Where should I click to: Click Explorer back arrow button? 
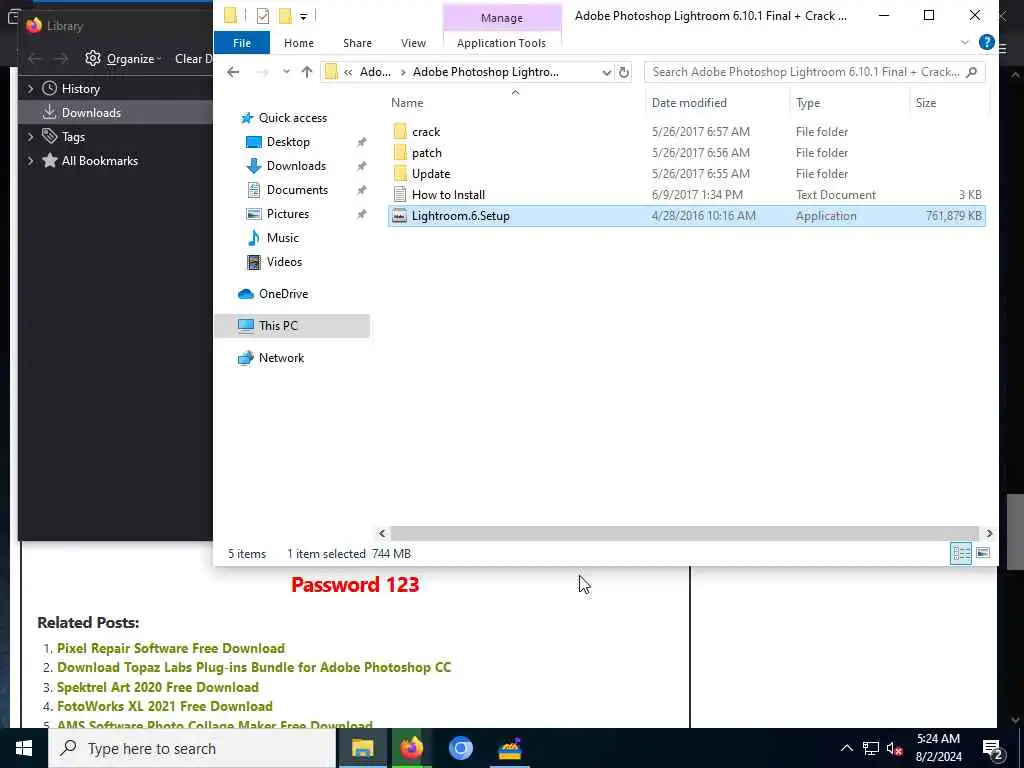click(x=233, y=72)
